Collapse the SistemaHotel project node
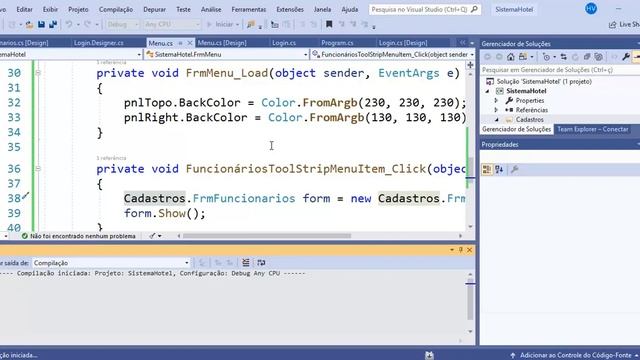 point(487,91)
